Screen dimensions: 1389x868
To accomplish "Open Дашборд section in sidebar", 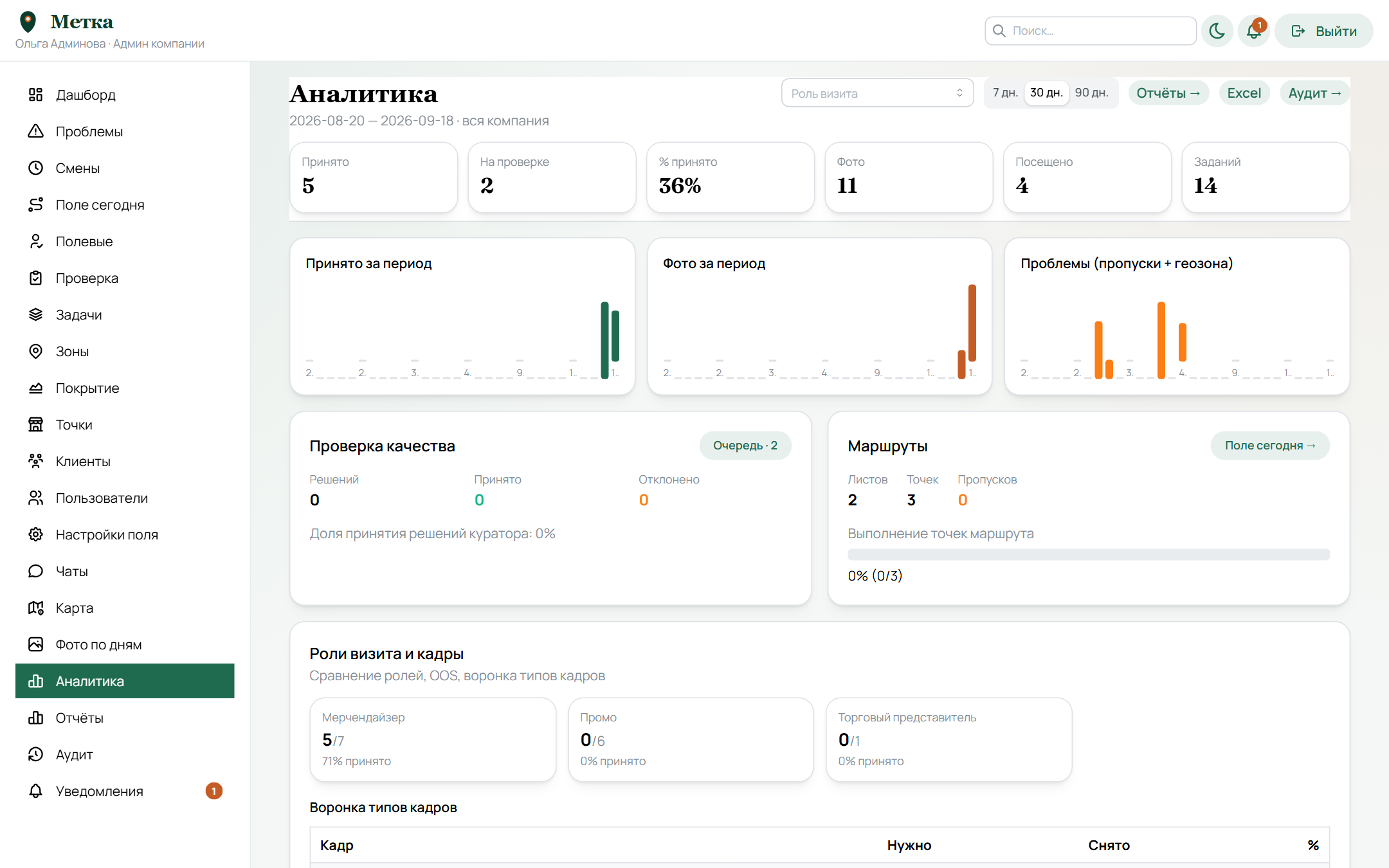I will pos(125,95).
